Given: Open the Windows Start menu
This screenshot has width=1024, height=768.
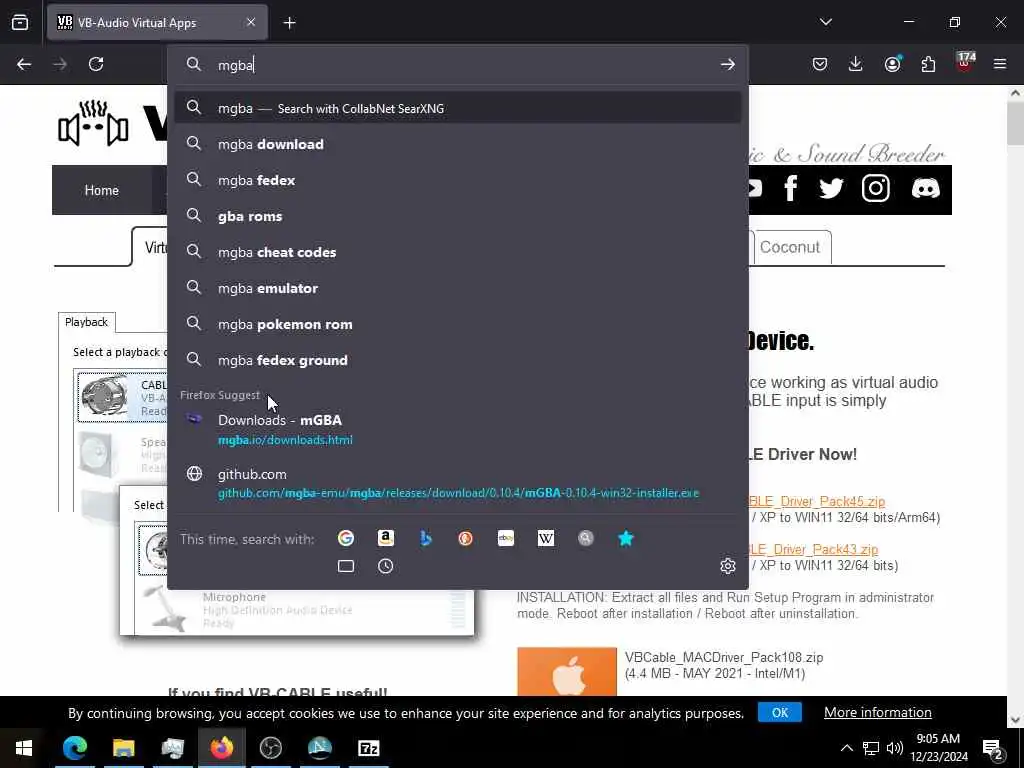Looking at the screenshot, I should 24,748.
